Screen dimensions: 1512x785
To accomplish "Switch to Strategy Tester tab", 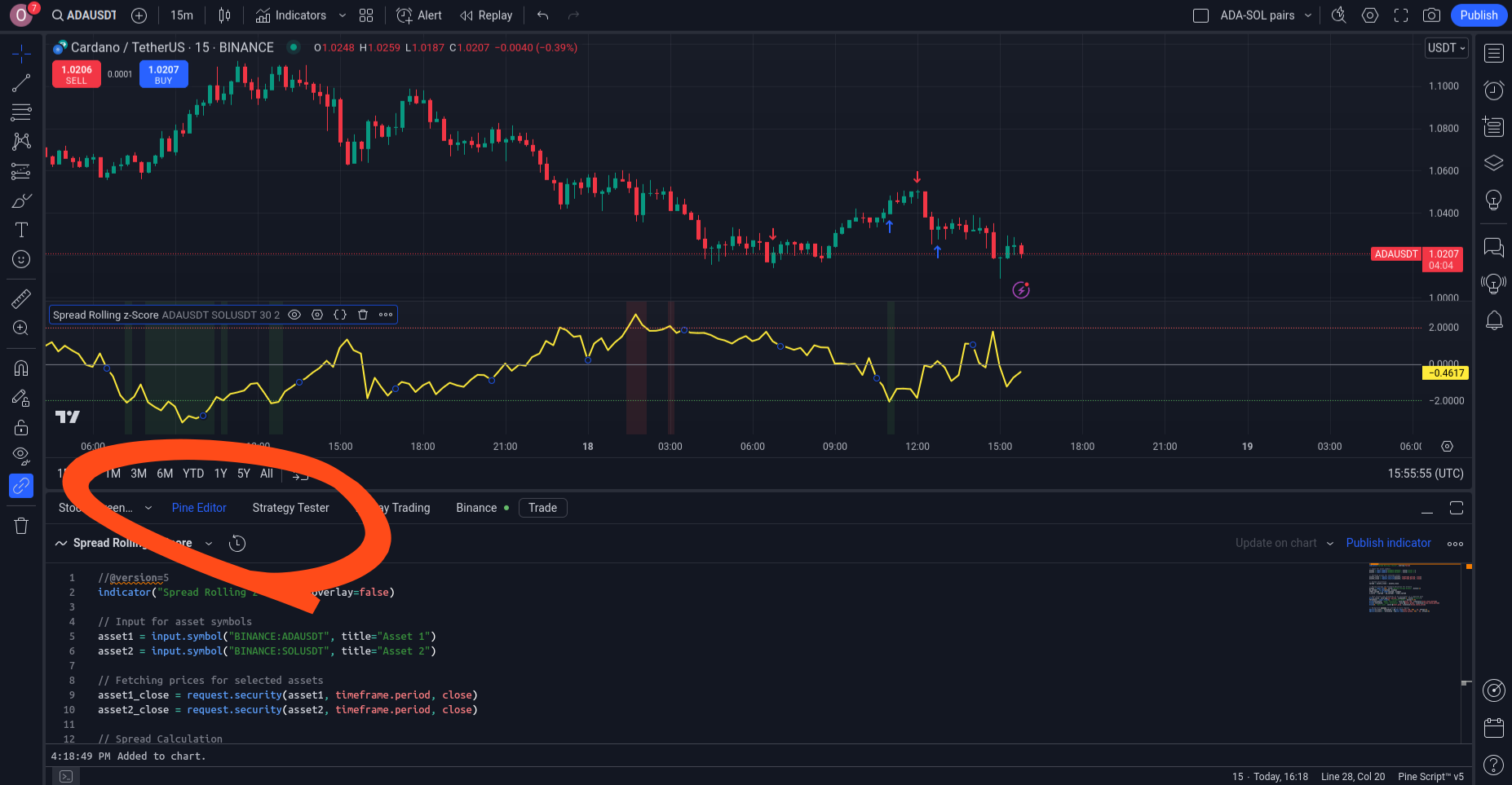I will coord(291,508).
